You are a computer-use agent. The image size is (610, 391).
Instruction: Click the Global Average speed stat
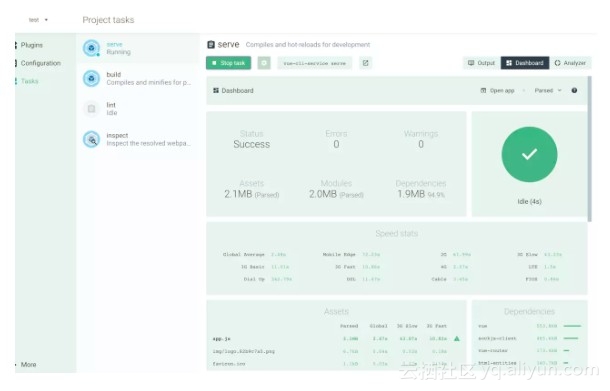254,254
